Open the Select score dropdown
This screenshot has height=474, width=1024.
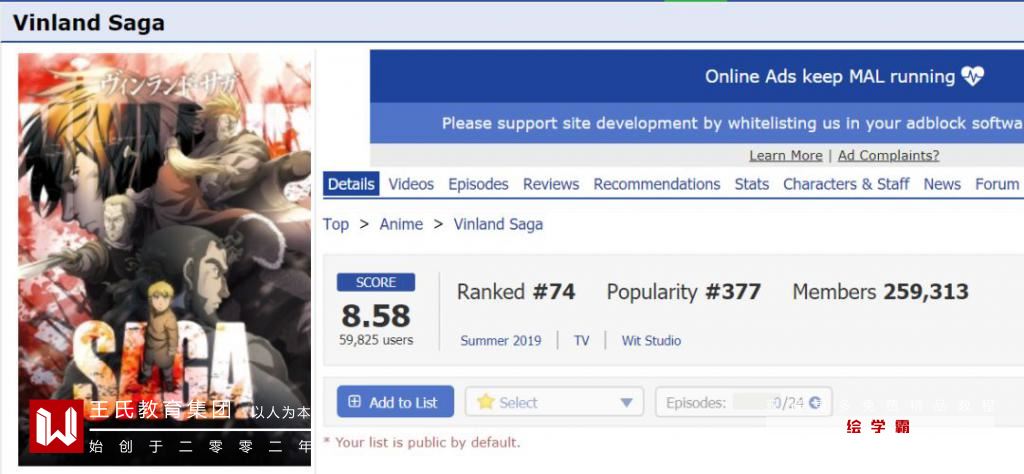tap(554, 402)
